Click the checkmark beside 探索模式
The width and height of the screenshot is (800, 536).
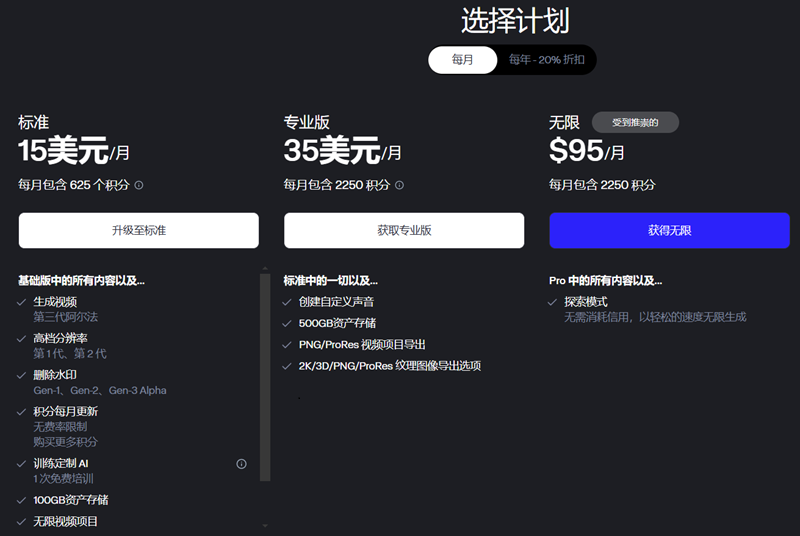(x=553, y=302)
